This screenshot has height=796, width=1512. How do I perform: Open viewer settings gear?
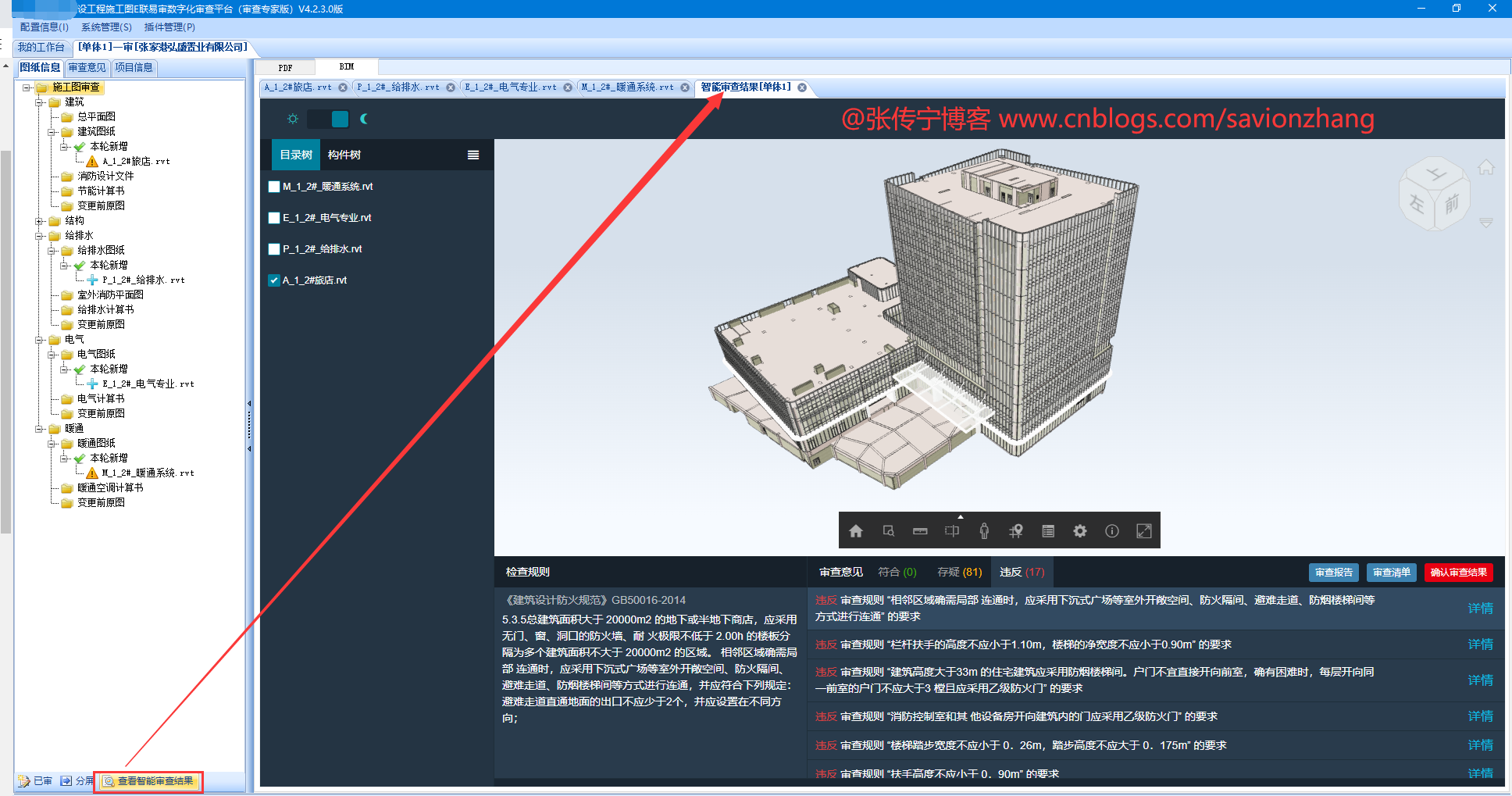1080,531
